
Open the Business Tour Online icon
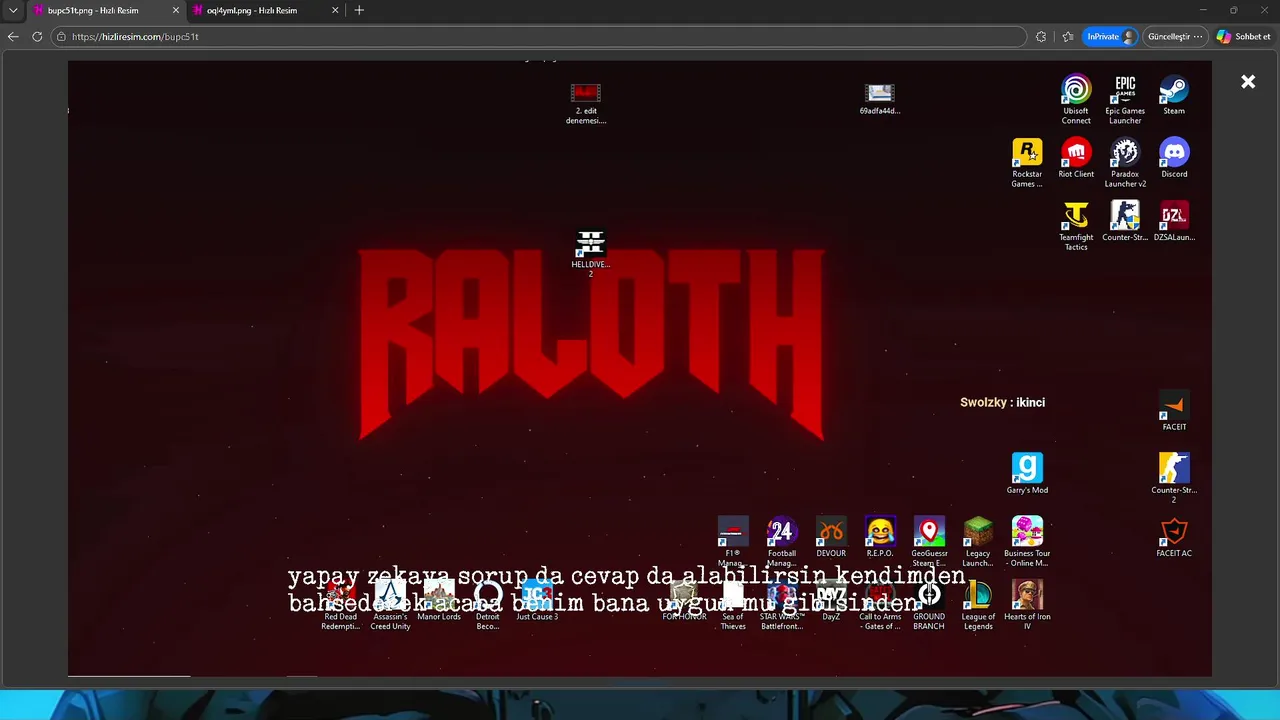[x=1027, y=542]
